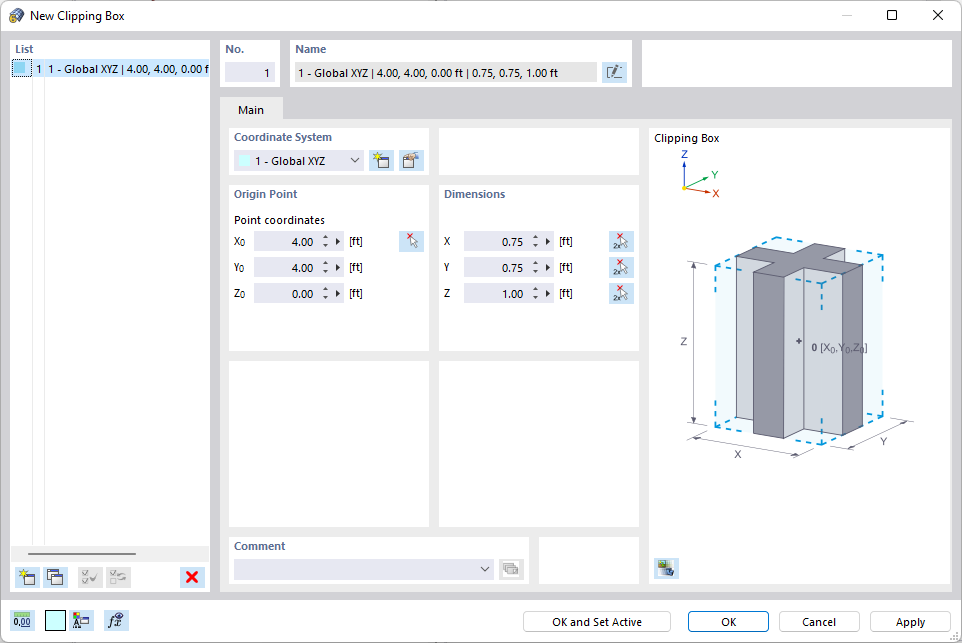Click the X0 value field 4.00

[287, 242]
